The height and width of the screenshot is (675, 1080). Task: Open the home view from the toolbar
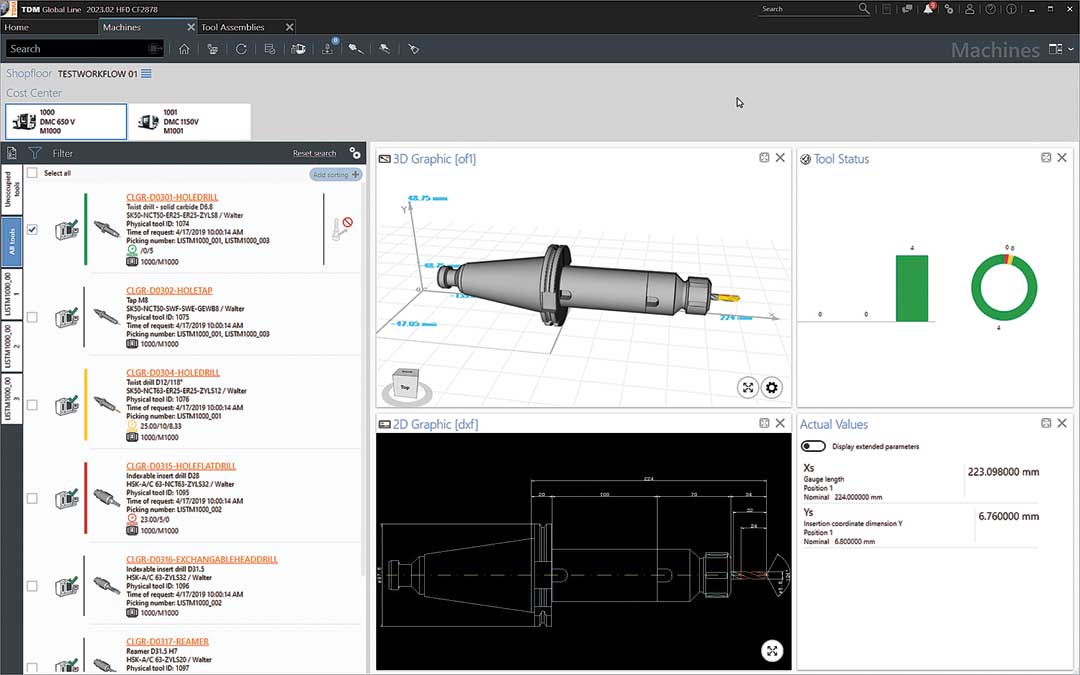pyautogui.click(x=184, y=49)
